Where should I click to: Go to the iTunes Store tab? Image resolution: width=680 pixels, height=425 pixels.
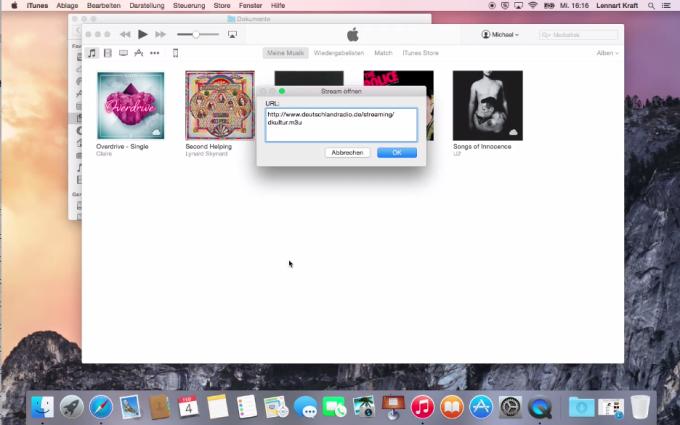(420, 53)
